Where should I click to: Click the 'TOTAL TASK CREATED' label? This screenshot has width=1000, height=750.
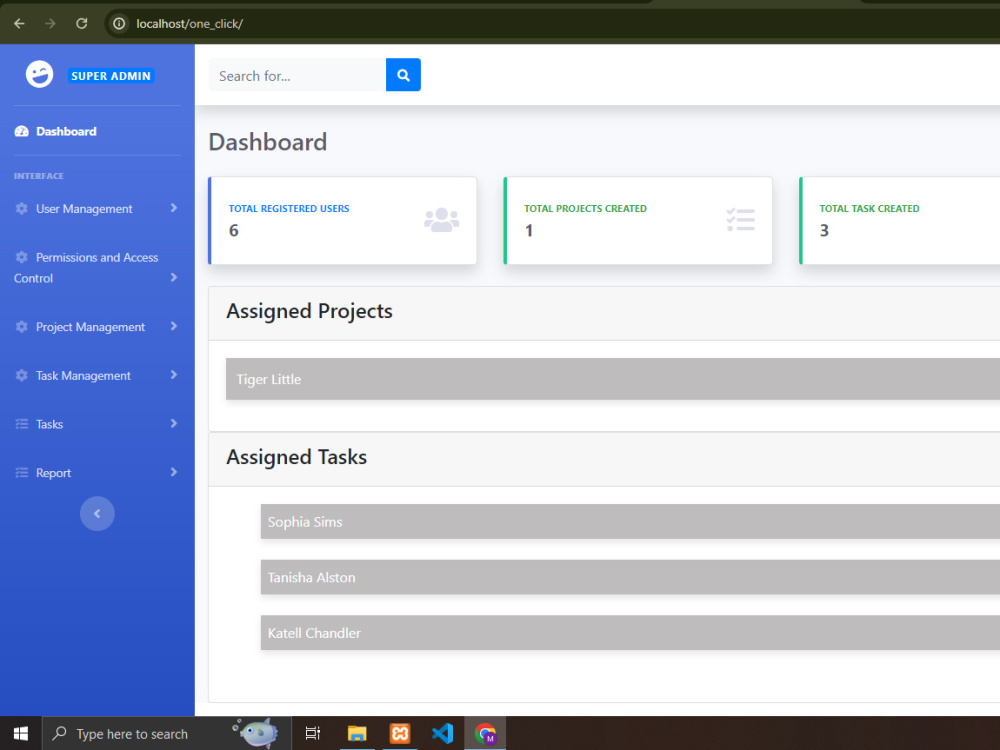(869, 209)
